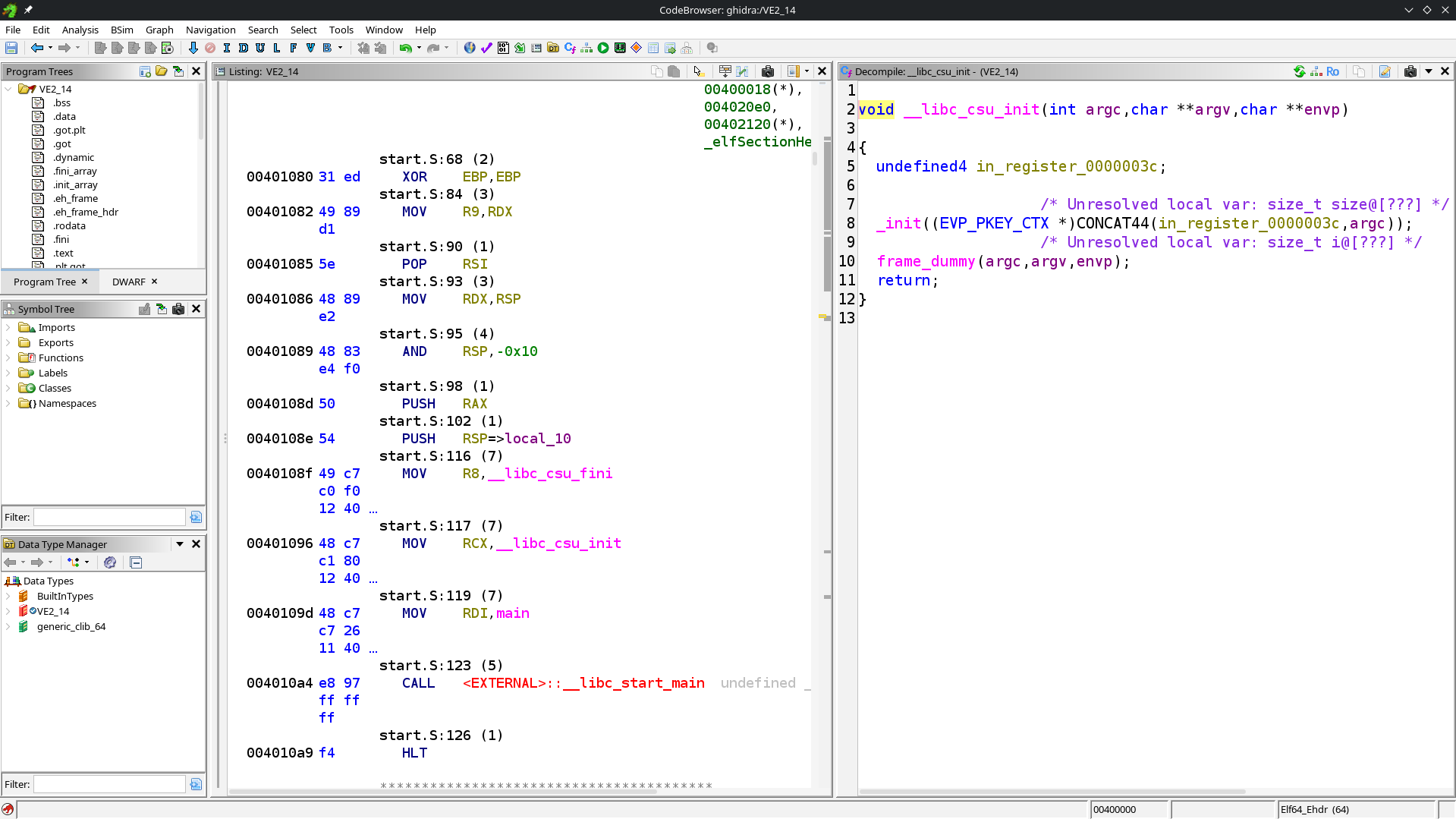The width and height of the screenshot is (1456, 819).
Task: Collapse all in Data Type Manager
Action: [136, 562]
